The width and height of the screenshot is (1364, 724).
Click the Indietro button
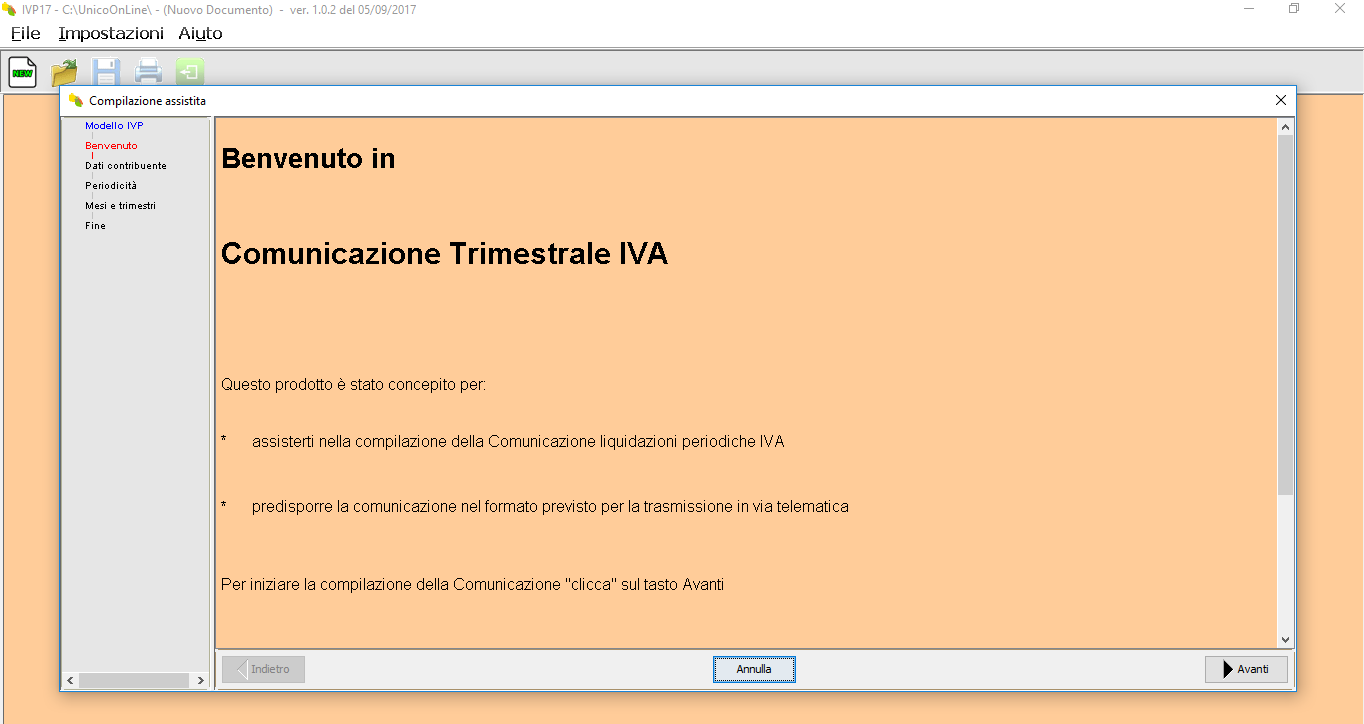pos(264,669)
